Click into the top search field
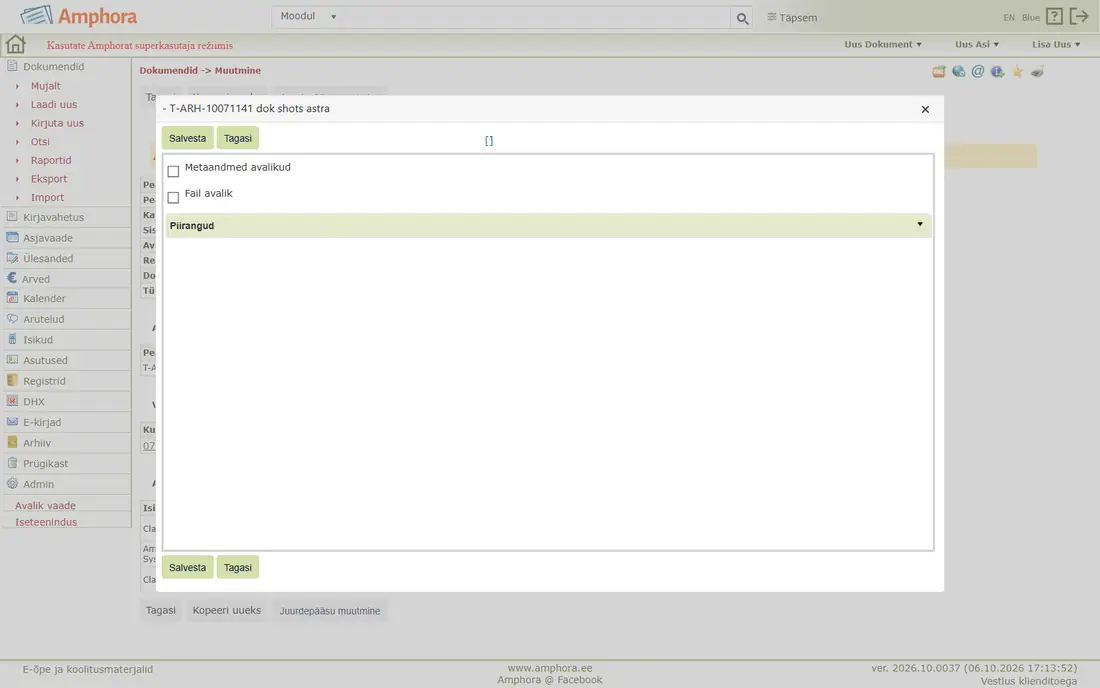Viewport: 1100px width, 688px height. (x=536, y=18)
